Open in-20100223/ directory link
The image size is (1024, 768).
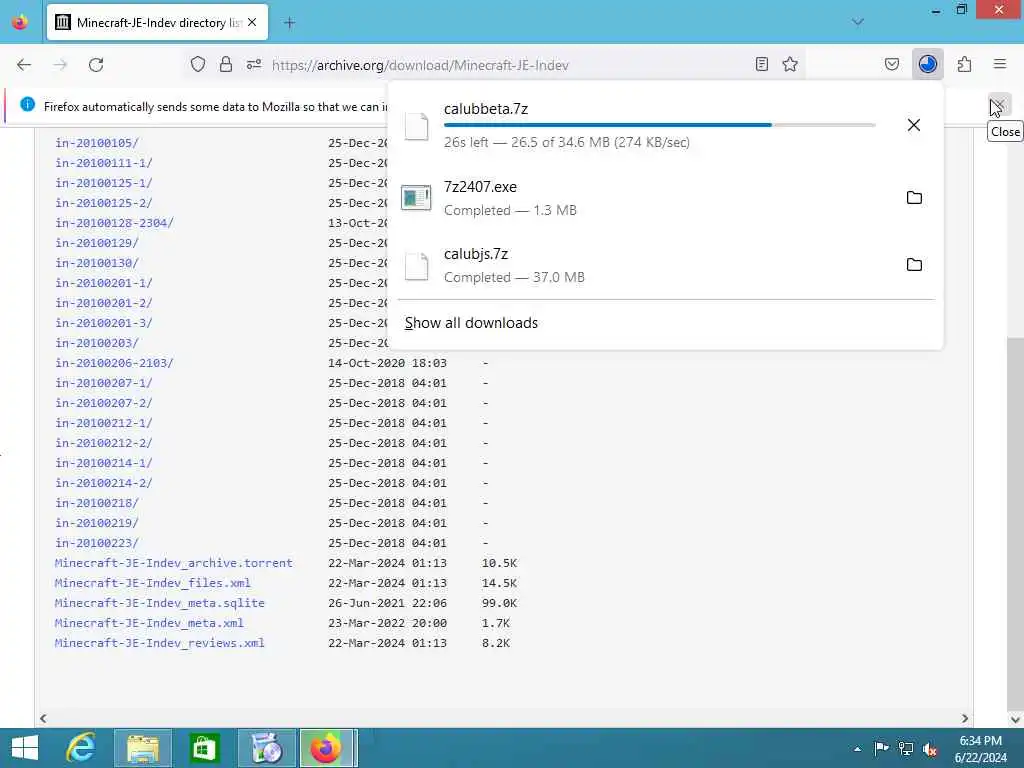click(97, 543)
